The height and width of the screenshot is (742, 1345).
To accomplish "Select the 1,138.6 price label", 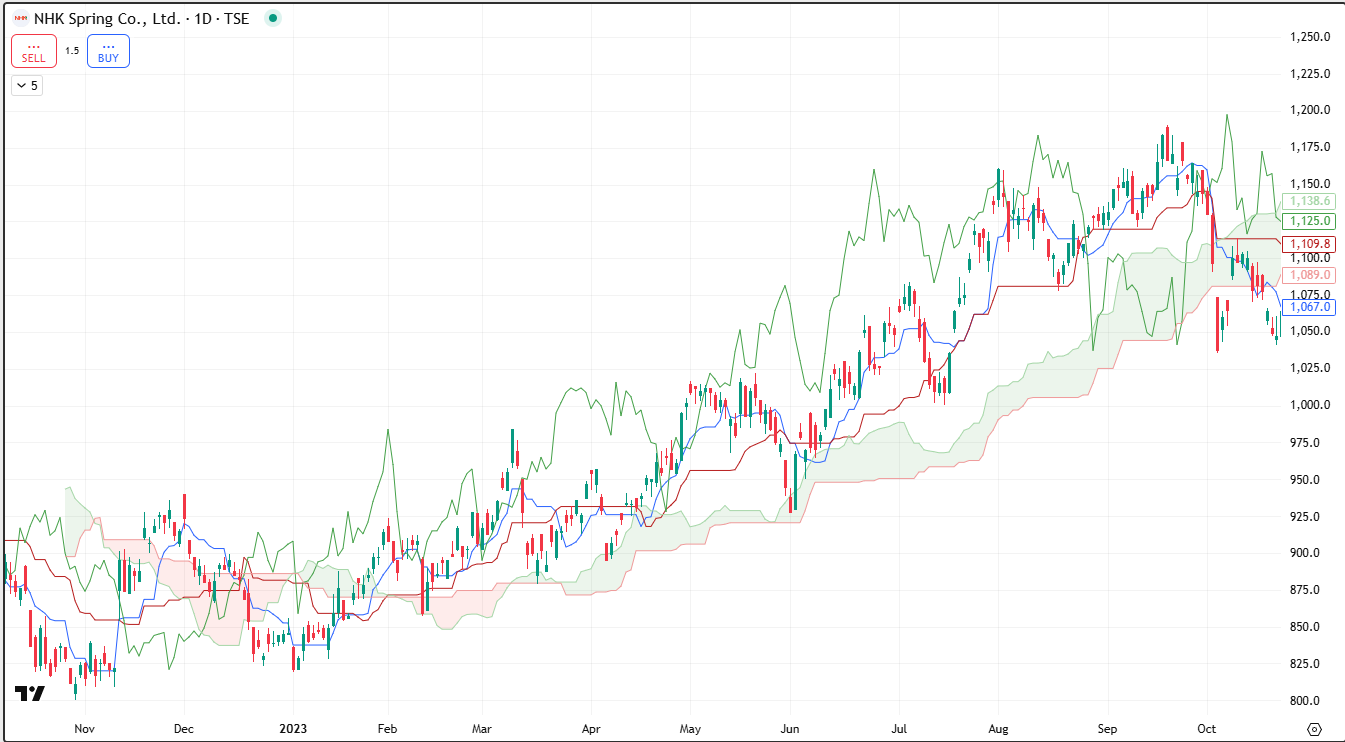I will tap(1310, 201).
